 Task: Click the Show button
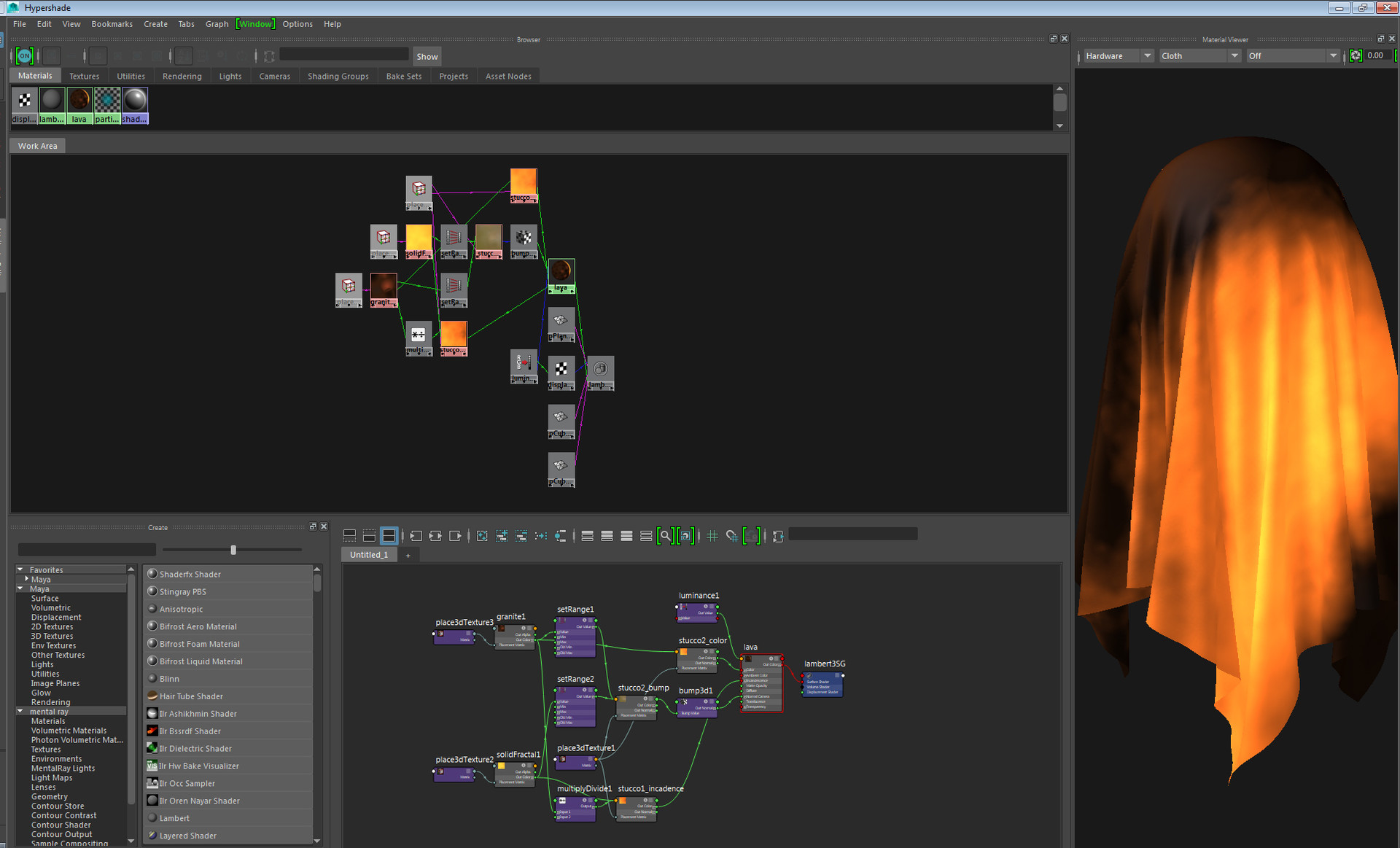click(427, 56)
